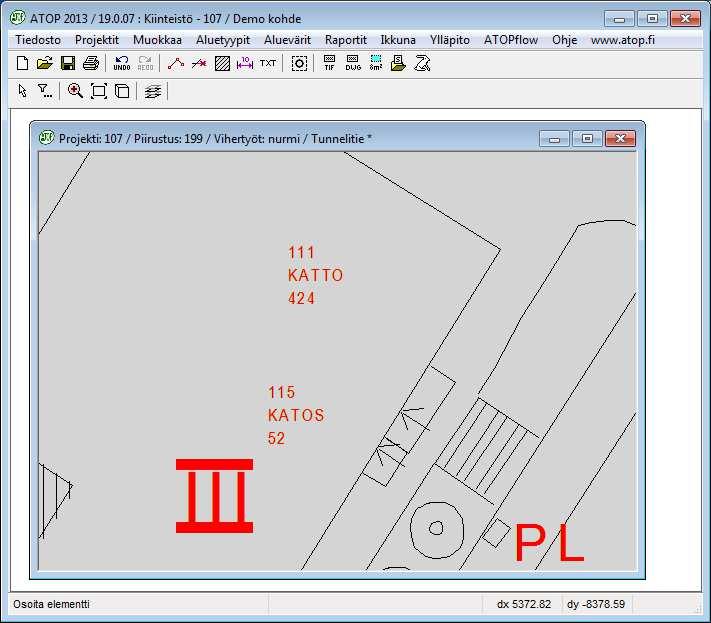Select the delete line point tool
The image size is (711, 623).
tap(199, 63)
